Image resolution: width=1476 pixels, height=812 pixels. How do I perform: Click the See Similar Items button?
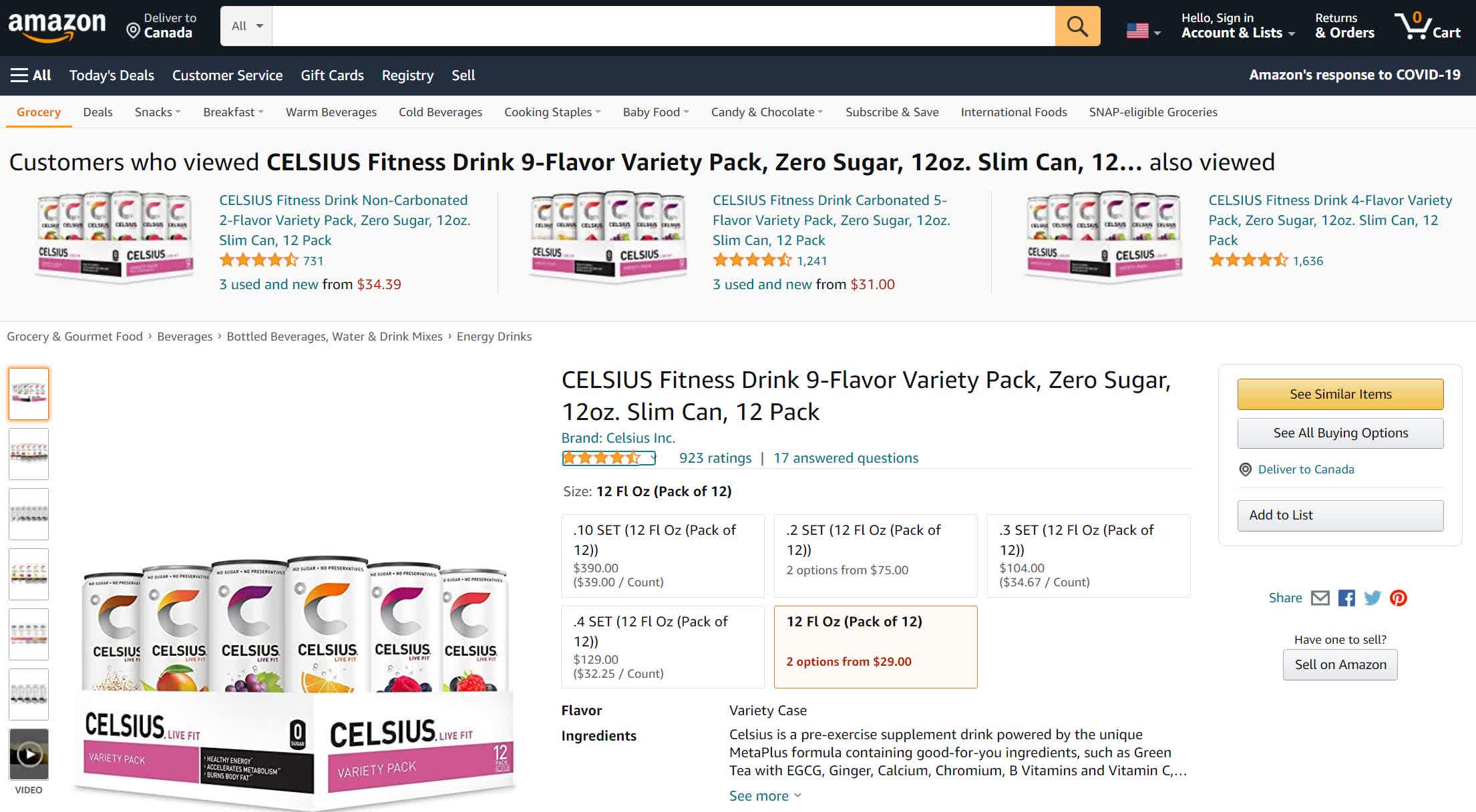coord(1339,394)
